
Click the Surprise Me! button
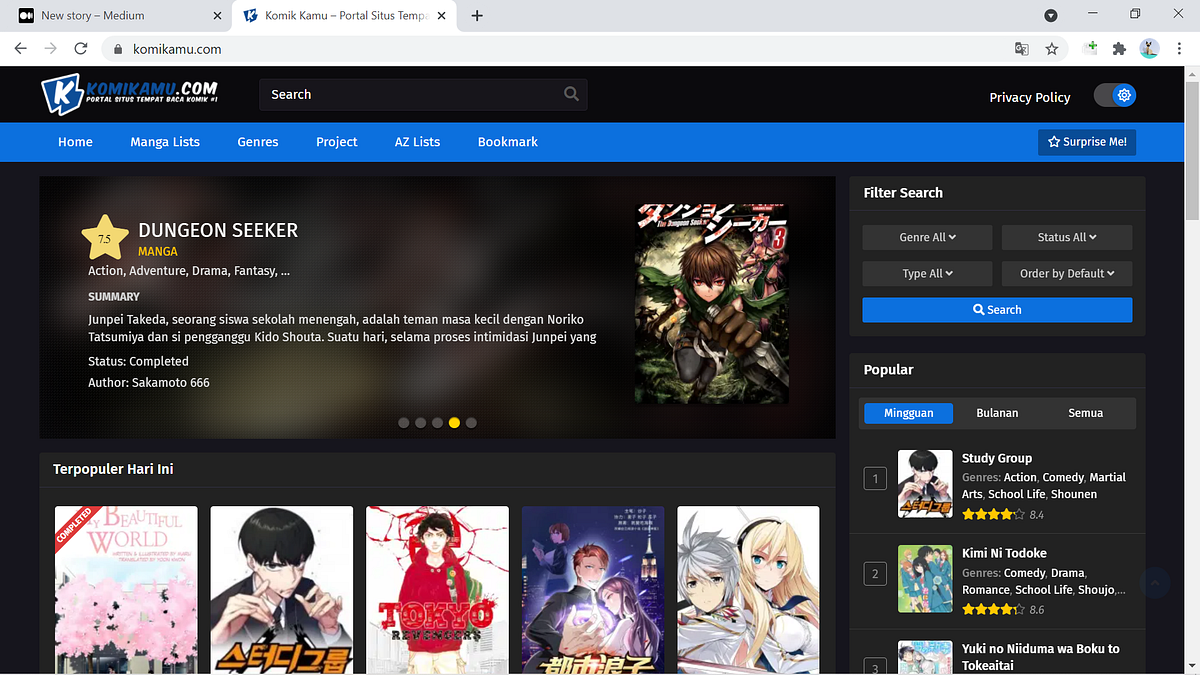pyautogui.click(x=1087, y=142)
